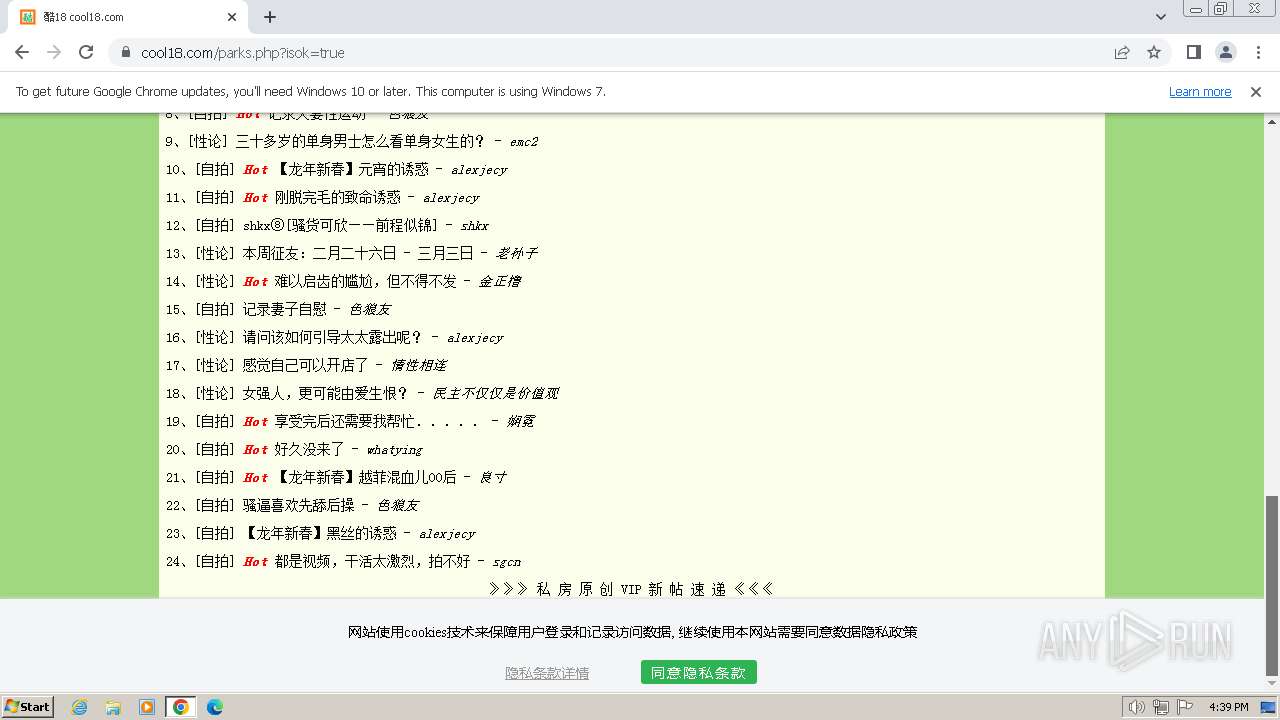Open post 18 女强人 link
The width and height of the screenshot is (1280, 720).
point(326,393)
